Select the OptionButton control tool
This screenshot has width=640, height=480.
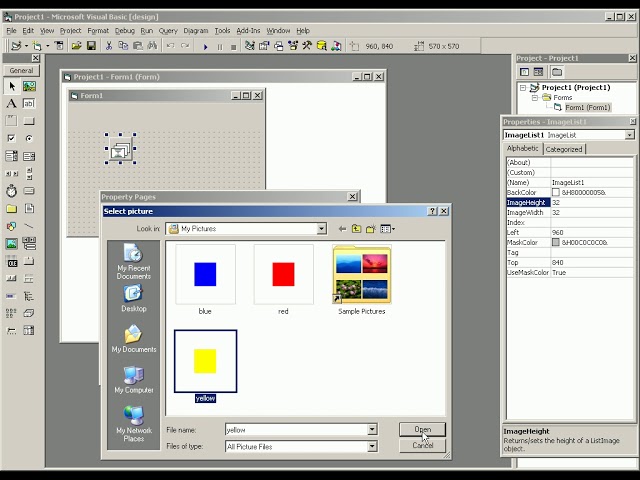point(29,138)
